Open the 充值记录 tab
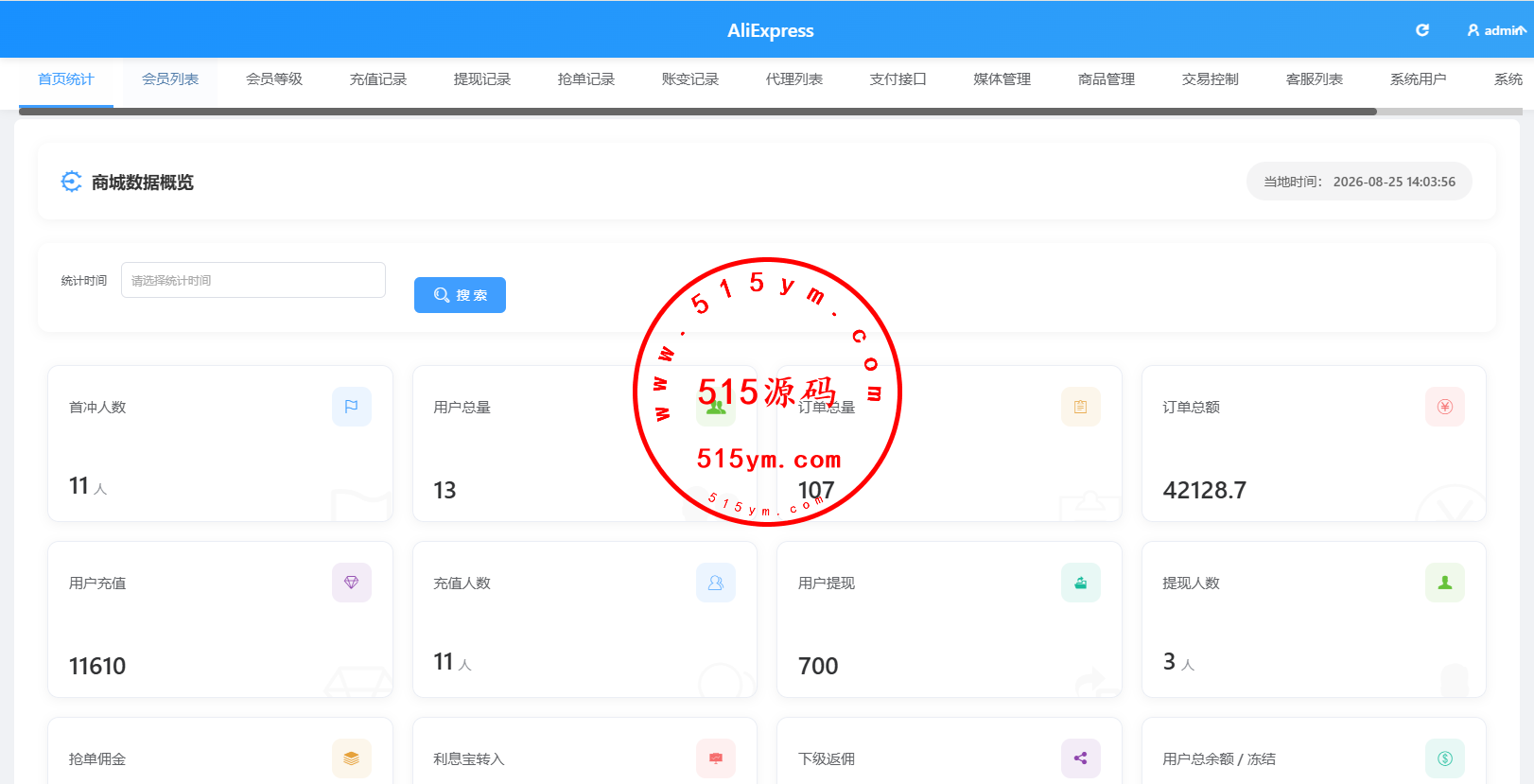The image size is (1534, 784). (378, 79)
